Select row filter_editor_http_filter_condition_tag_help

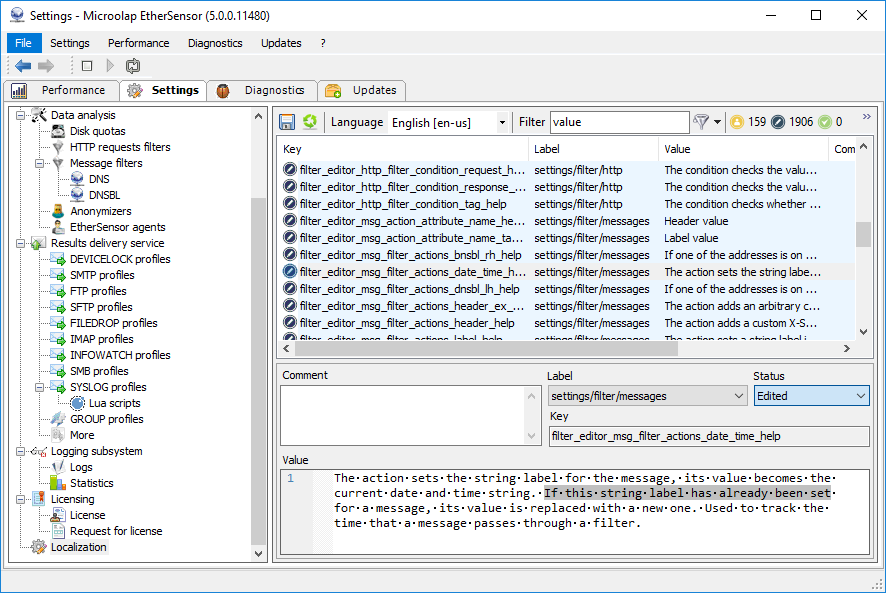(x=566, y=204)
